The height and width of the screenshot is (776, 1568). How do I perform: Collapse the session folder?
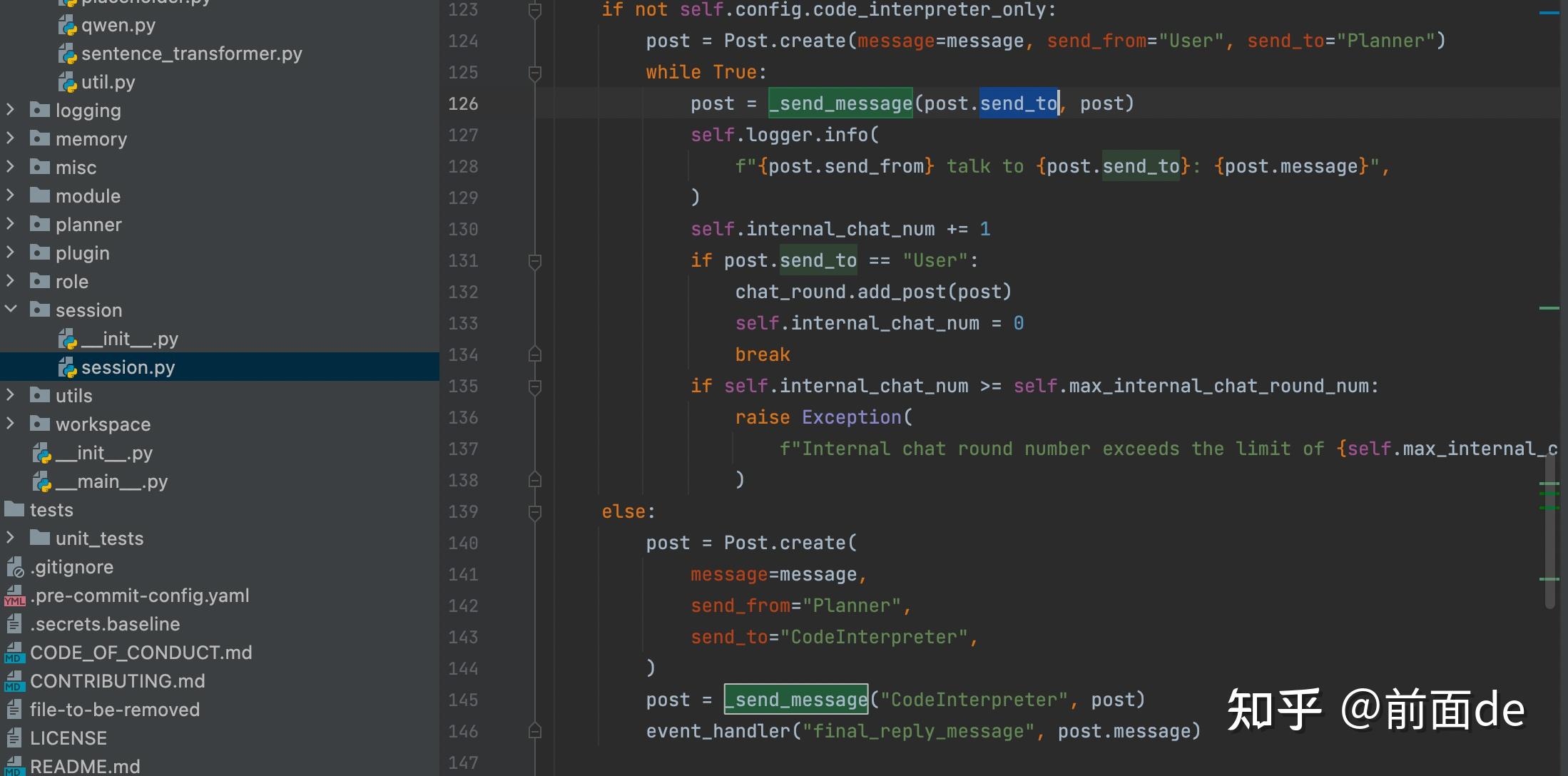pos(11,310)
